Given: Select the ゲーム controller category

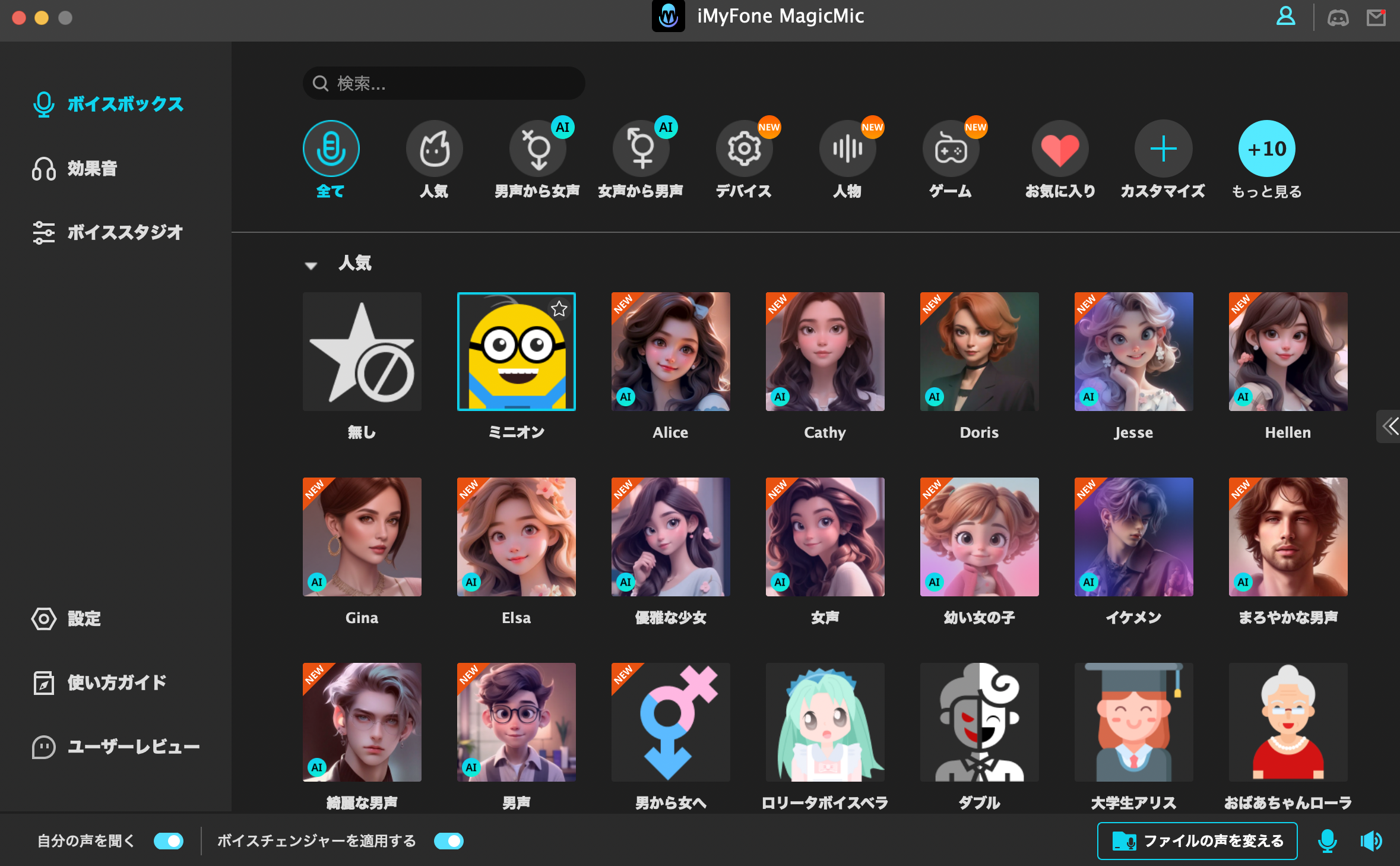Looking at the screenshot, I should pyautogui.click(x=951, y=148).
